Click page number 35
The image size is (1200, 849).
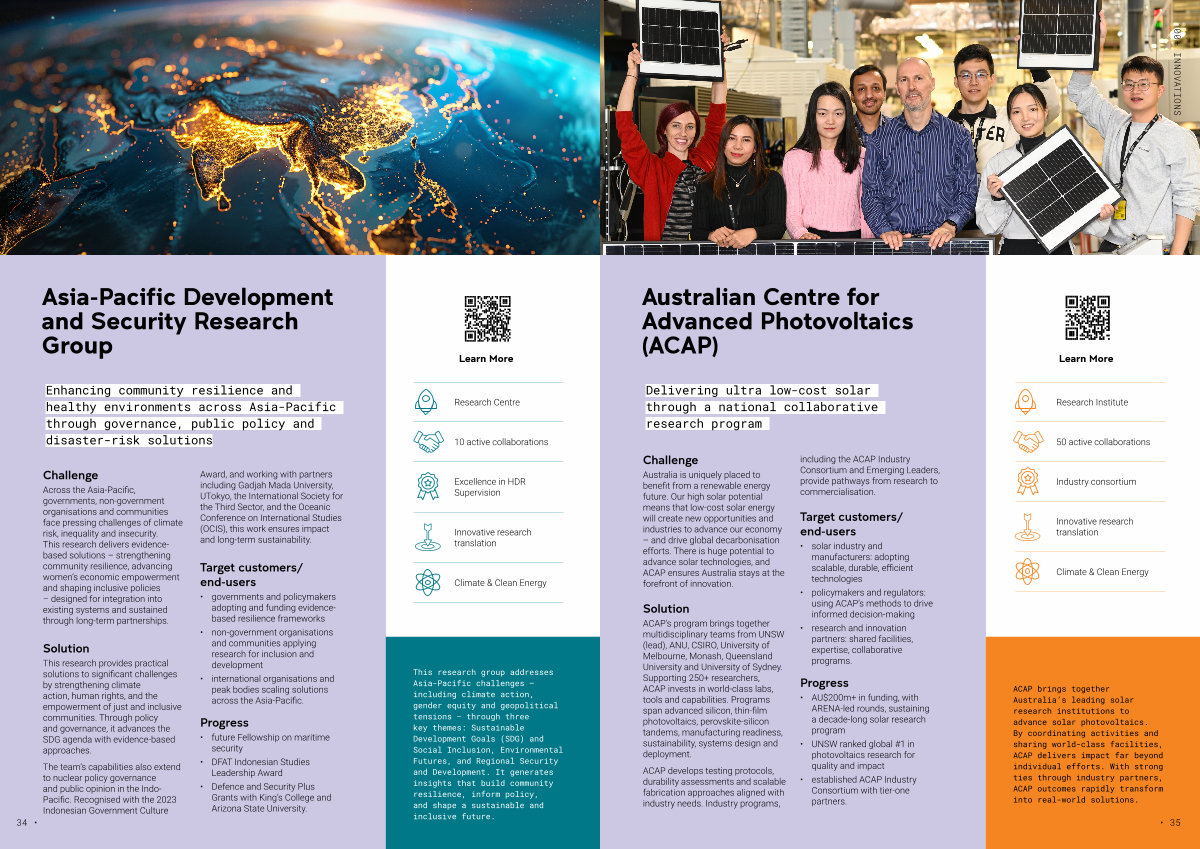pos(1173,823)
